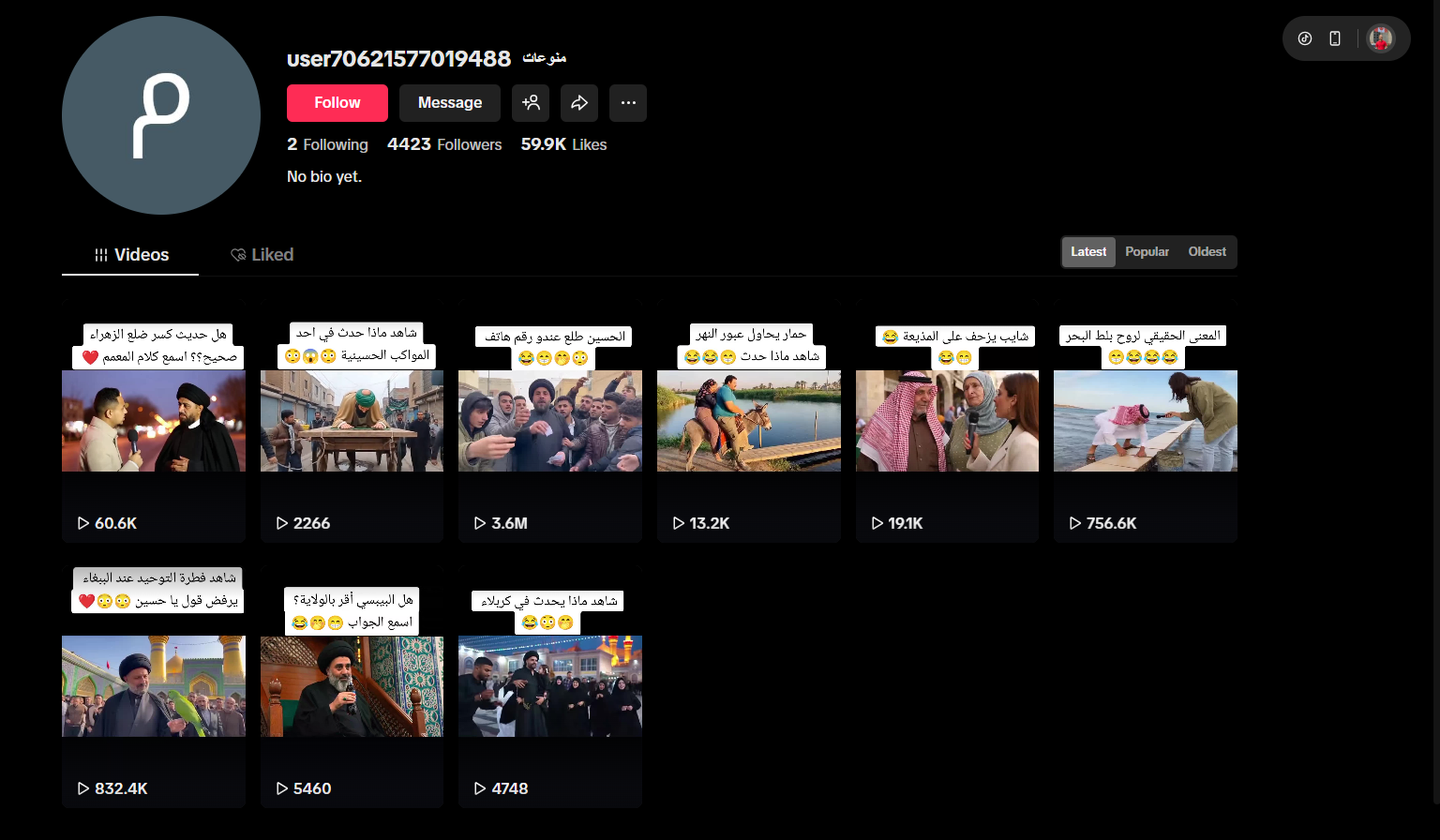
Task: Click the play icon beside 756.6K views
Action: (1075, 523)
